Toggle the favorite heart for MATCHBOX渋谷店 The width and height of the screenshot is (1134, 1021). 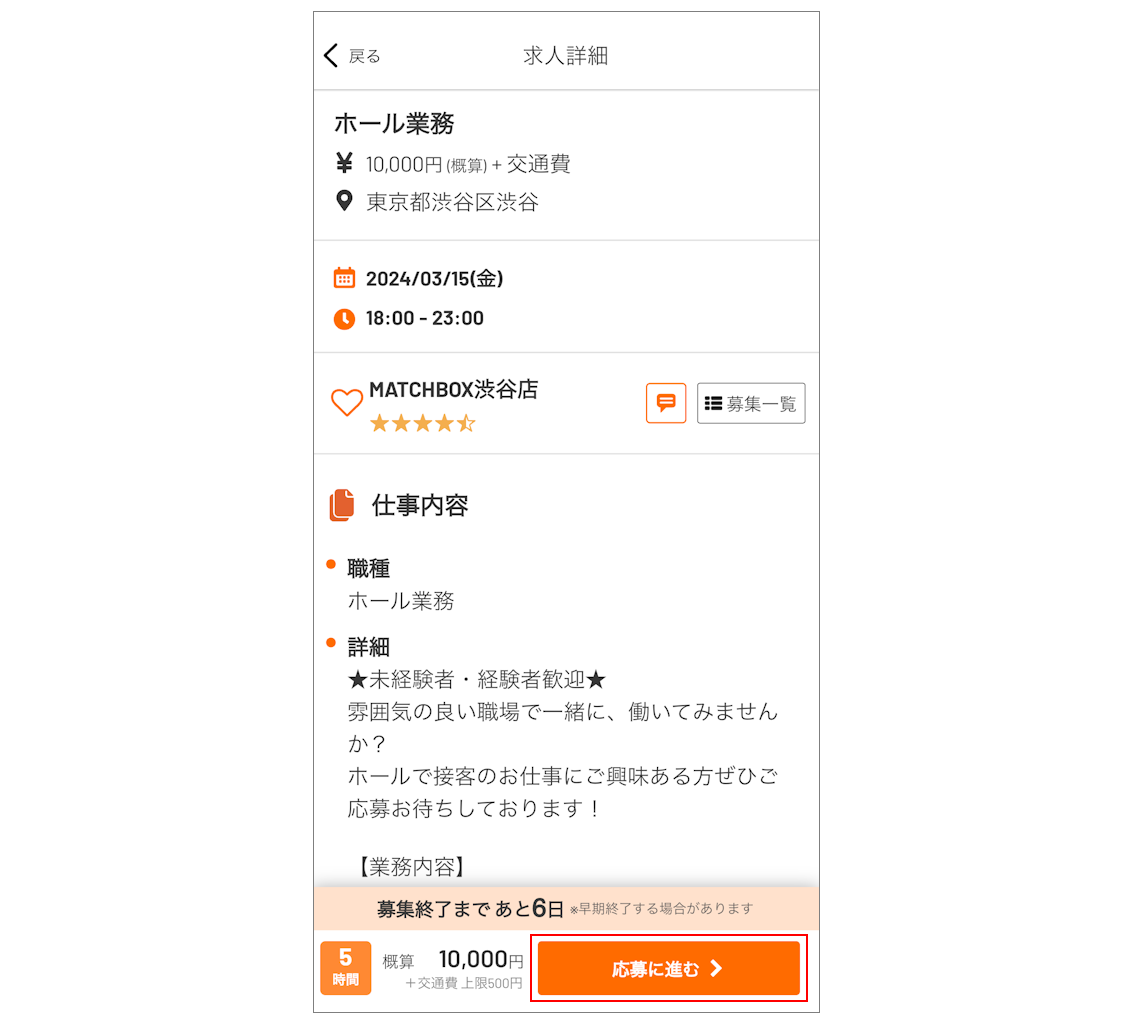coord(346,402)
